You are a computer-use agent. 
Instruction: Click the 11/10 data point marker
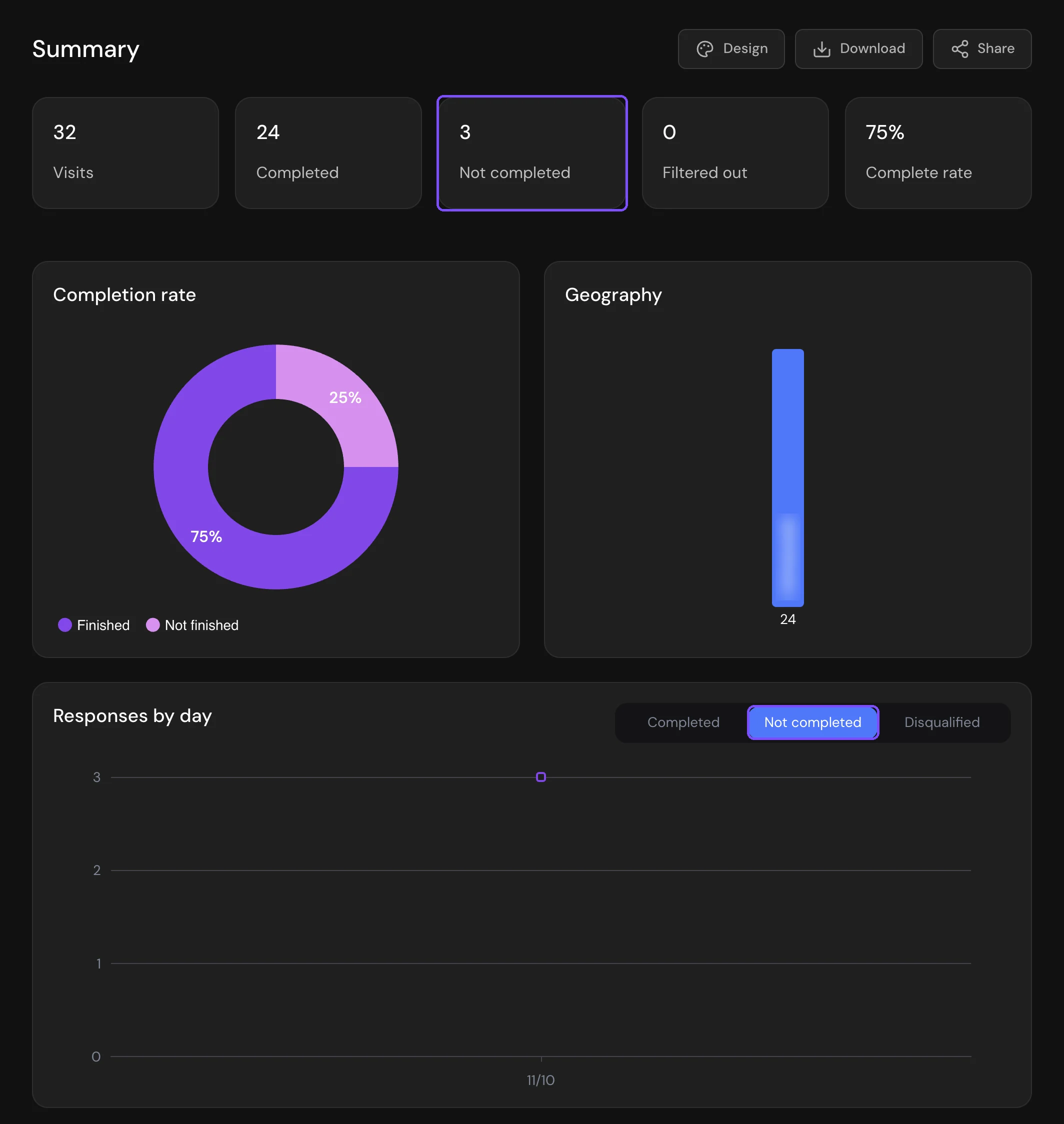coord(540,777)
